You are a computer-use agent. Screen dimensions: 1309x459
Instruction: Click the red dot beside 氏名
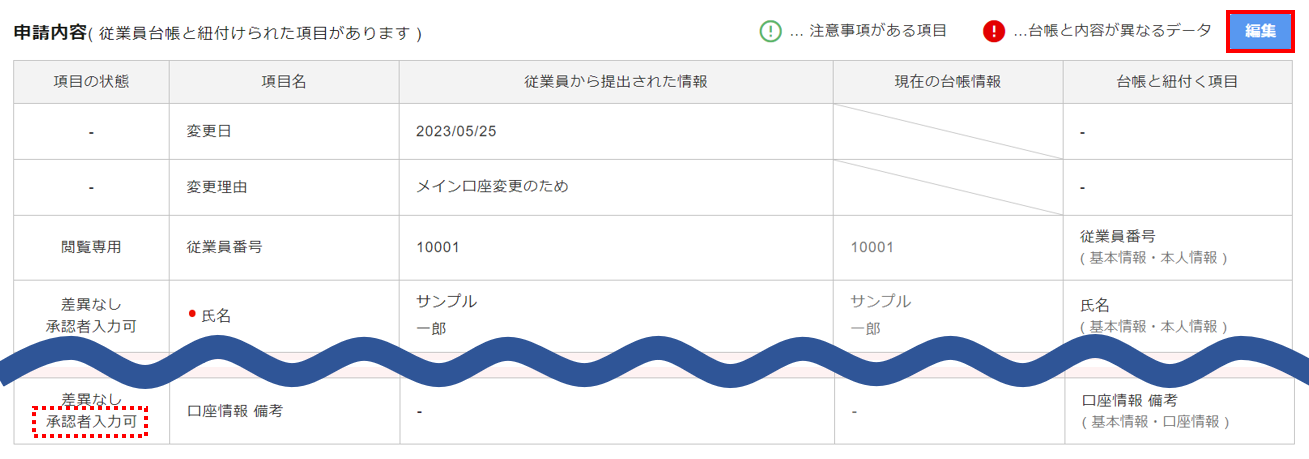pos(192,314)
